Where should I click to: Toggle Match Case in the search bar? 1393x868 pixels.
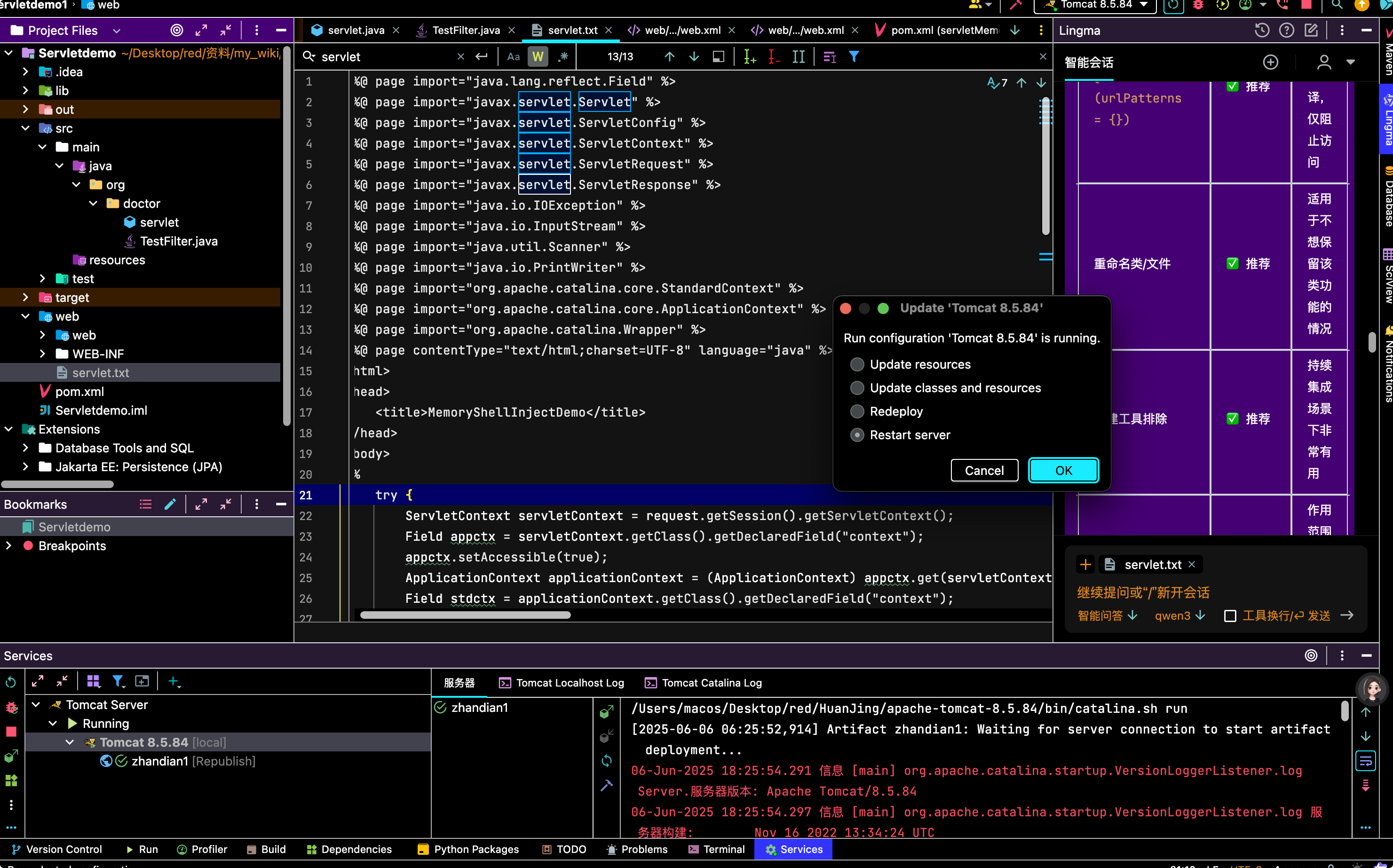tap(513, 57)
